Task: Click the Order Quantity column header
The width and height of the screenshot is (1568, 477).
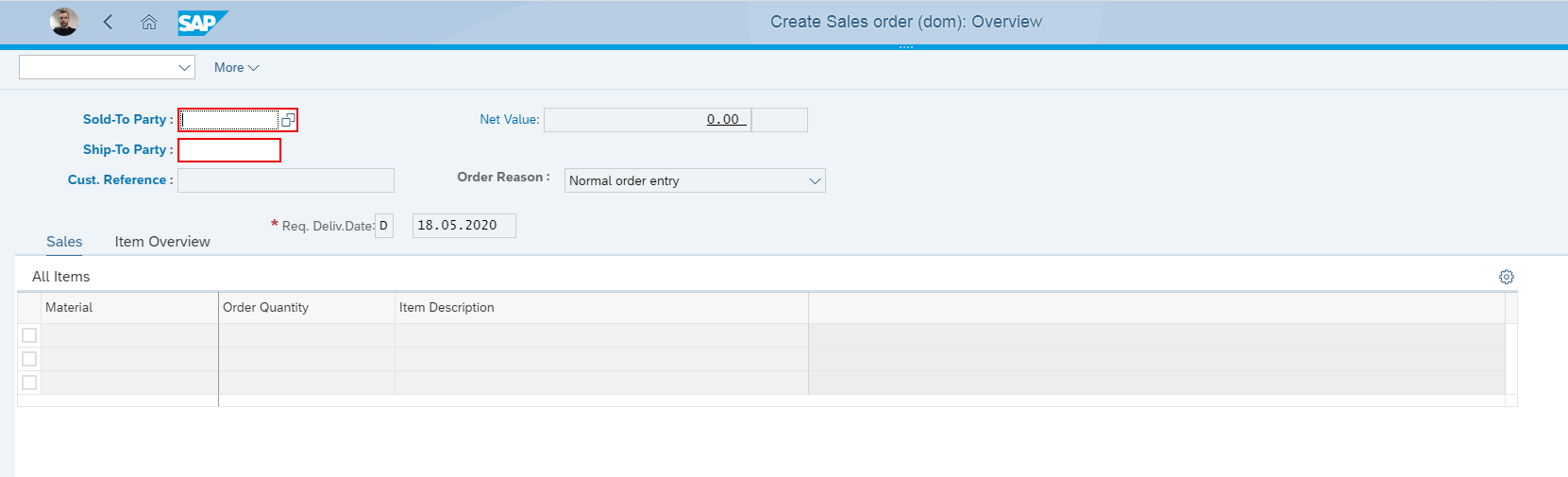Action: (265, 307)
